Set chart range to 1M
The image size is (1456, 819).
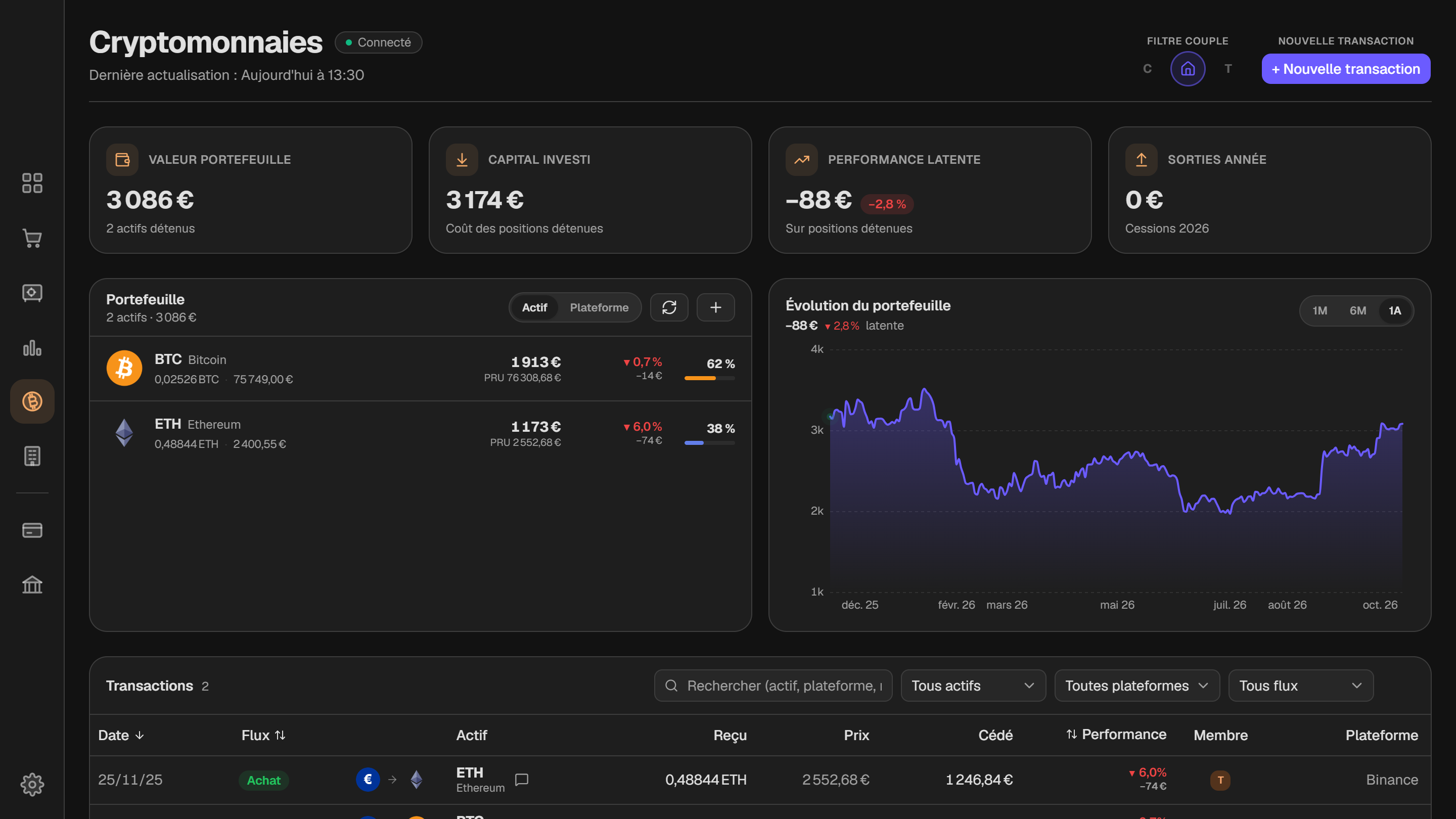pos(1320,310)
